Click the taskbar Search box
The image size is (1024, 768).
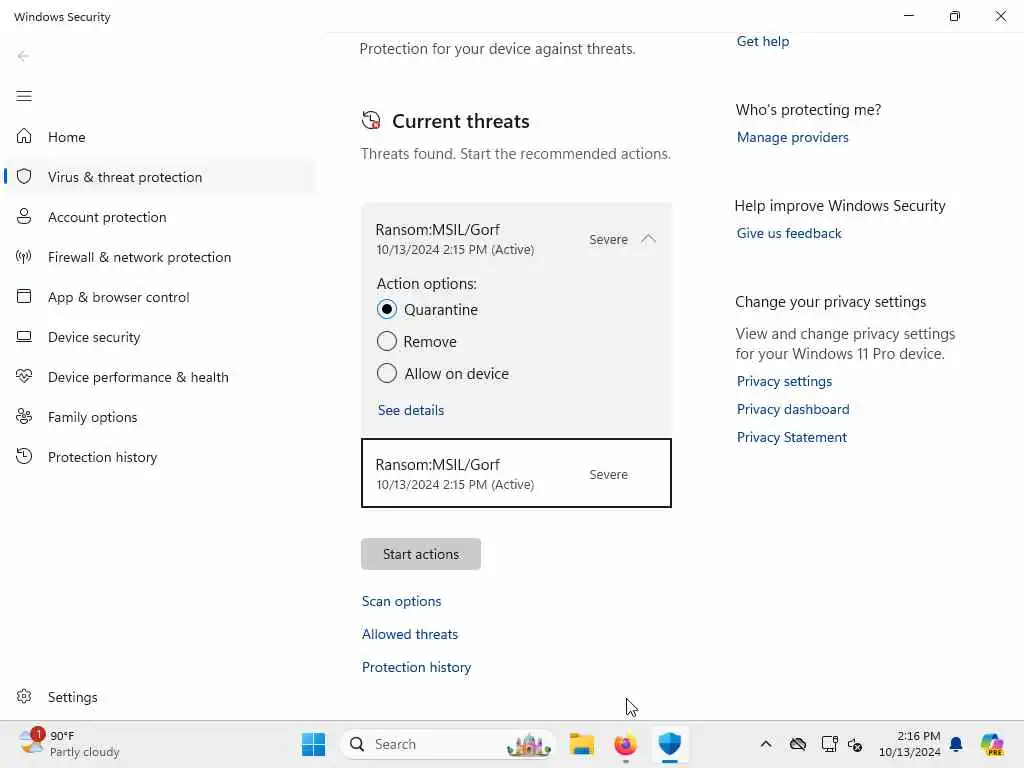pyautogui.click(x=447, y=744)
